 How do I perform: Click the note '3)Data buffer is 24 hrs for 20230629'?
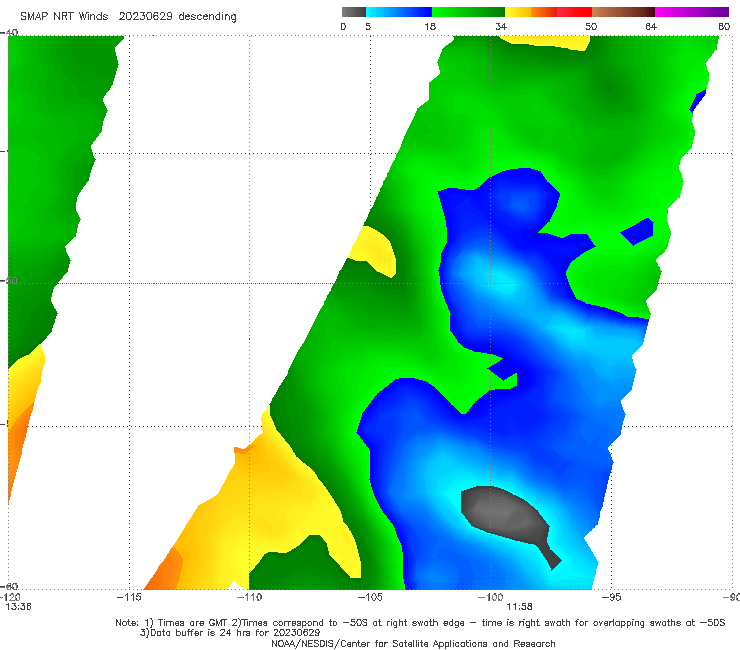click(230, 633)
